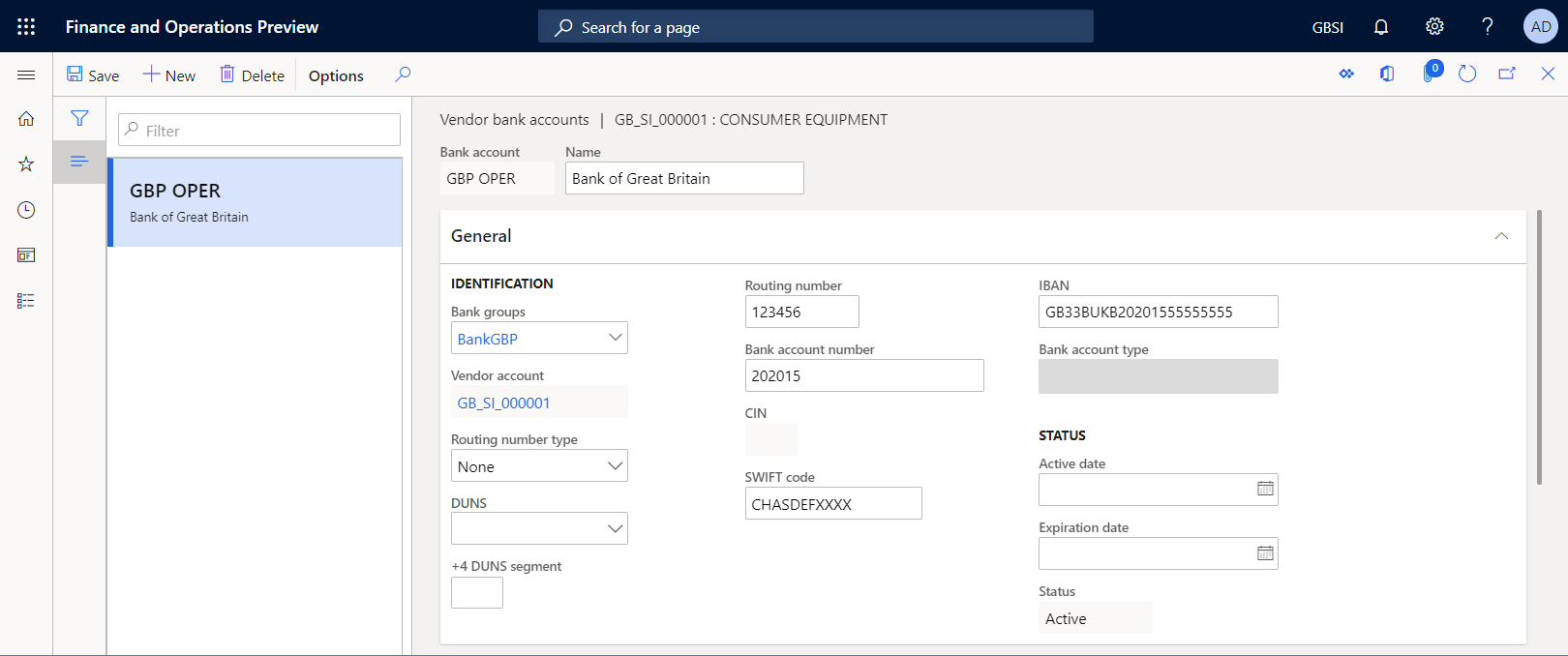Click the Bank account type field
Viewport: 1568px width, 656px height.
1158,376
